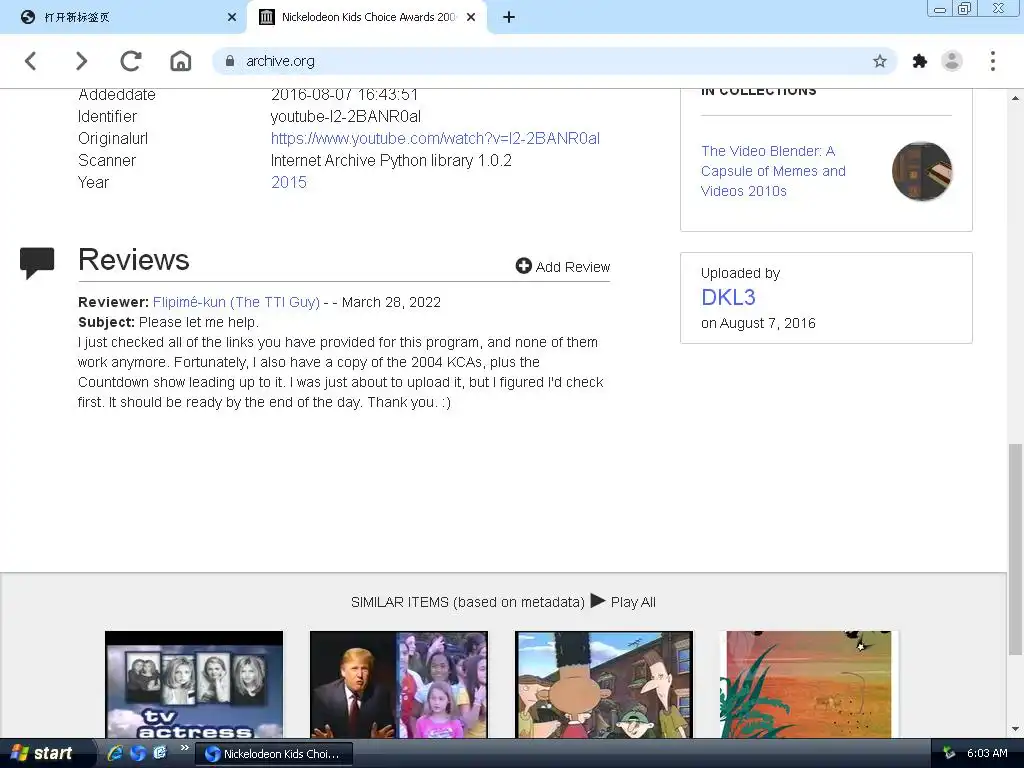The width and height of the screenshot is (1024, 768).
Task: Click the system tray network icon
Action: point(949,753)
